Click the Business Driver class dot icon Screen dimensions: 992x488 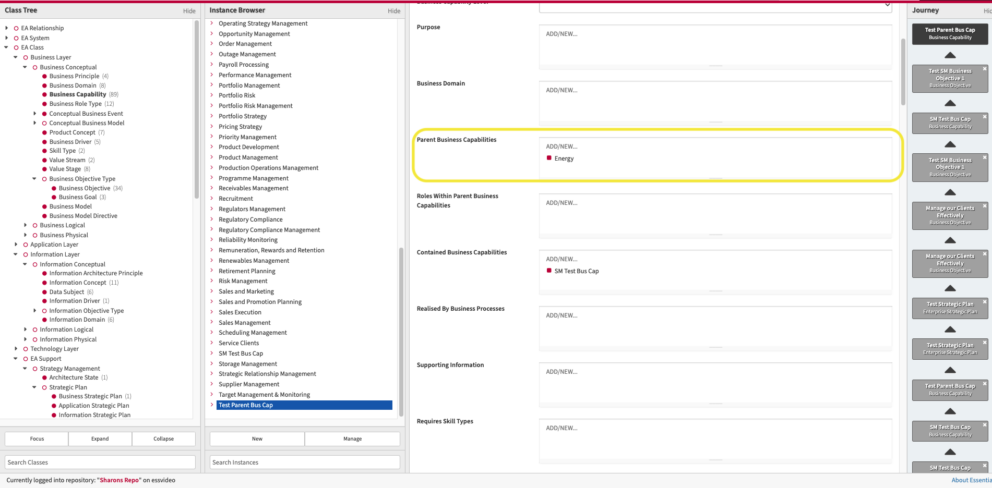(x=44, y=142)
